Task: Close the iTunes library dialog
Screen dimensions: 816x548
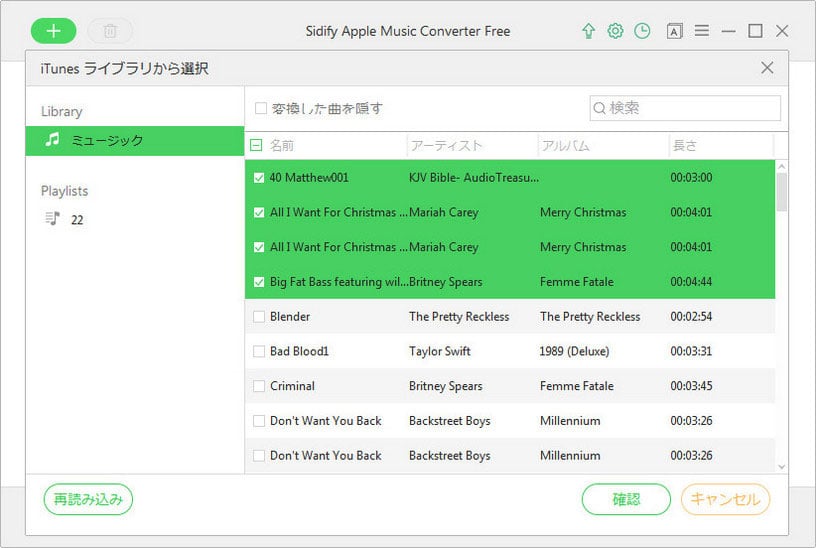Action: tap(767, 68)
